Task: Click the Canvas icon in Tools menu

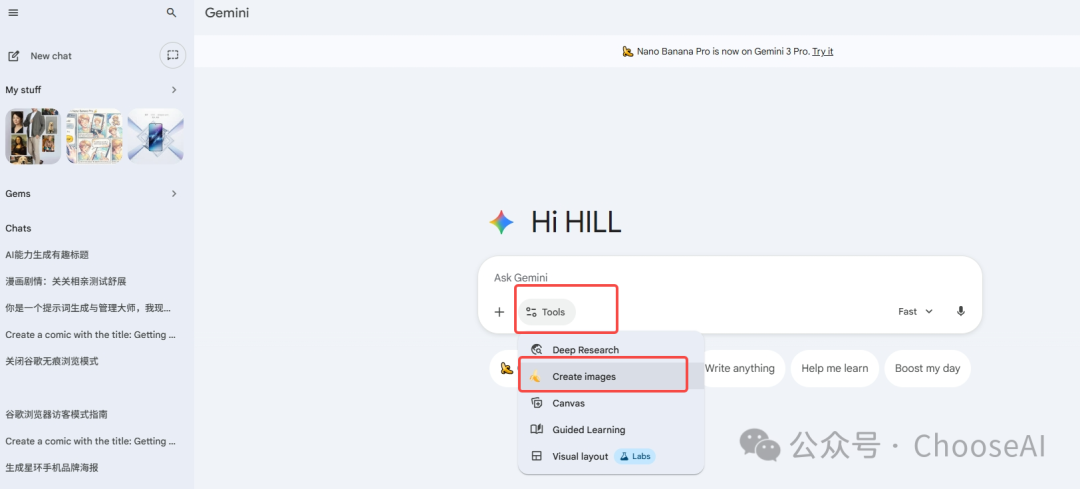Action: (x=537, y=403)
